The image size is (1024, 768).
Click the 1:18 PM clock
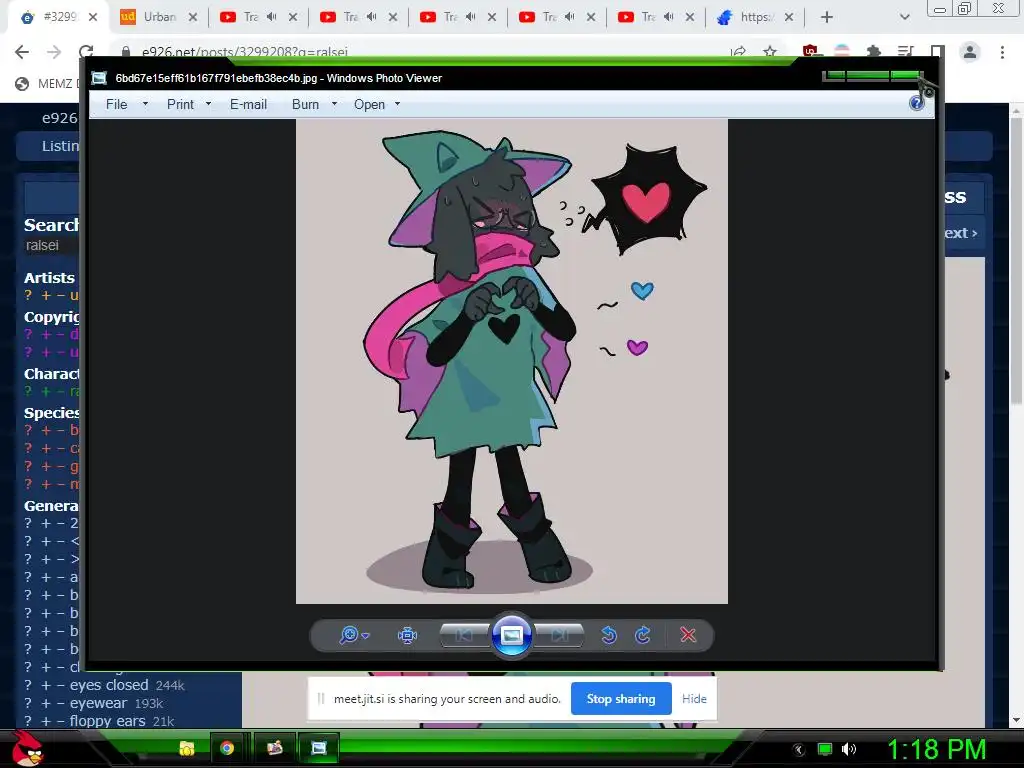tap(936, 749)
